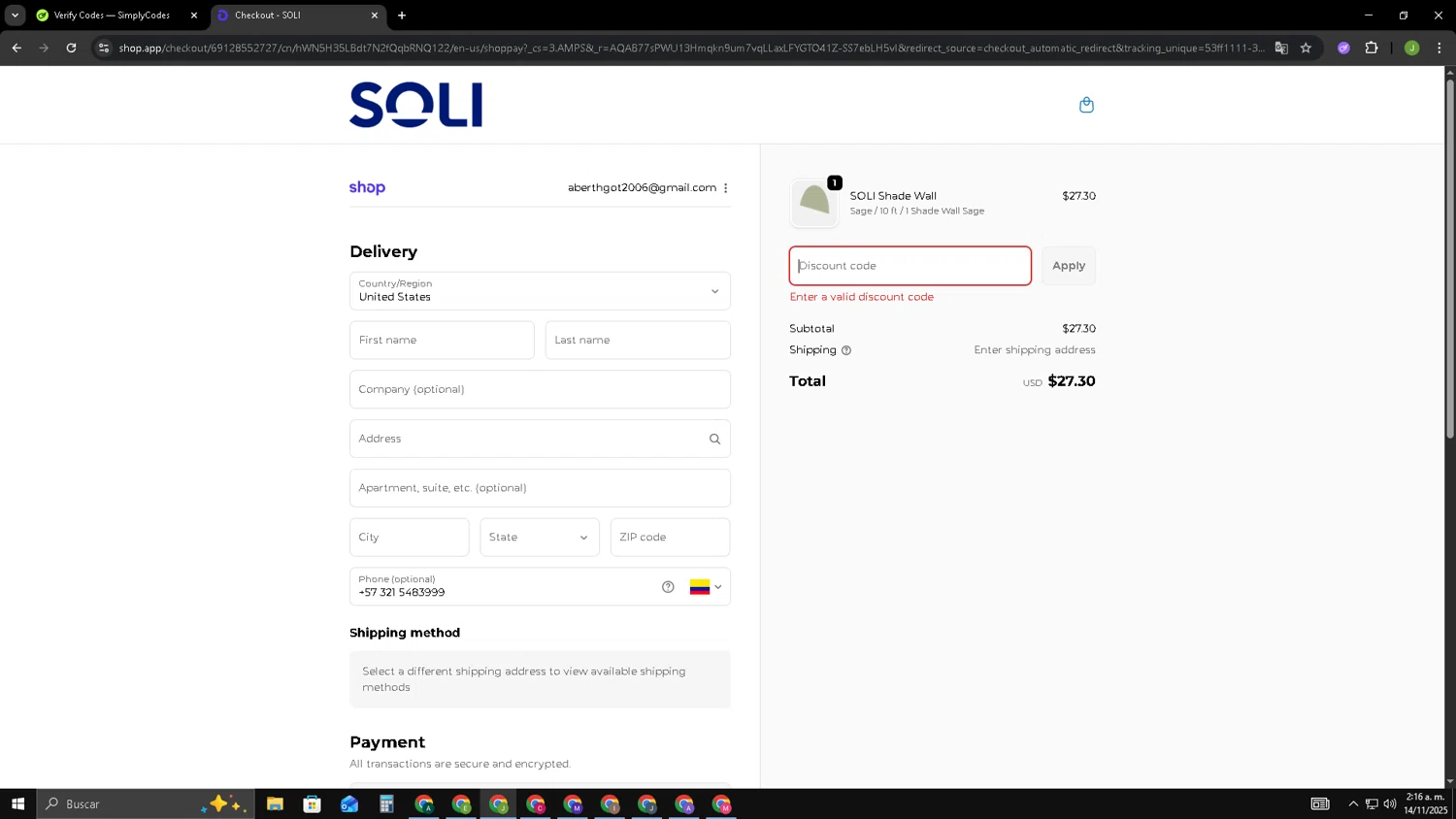The image size is (1456, 819).
Task: Open the Chrome three-dot menu
Action: (1439, 48)
